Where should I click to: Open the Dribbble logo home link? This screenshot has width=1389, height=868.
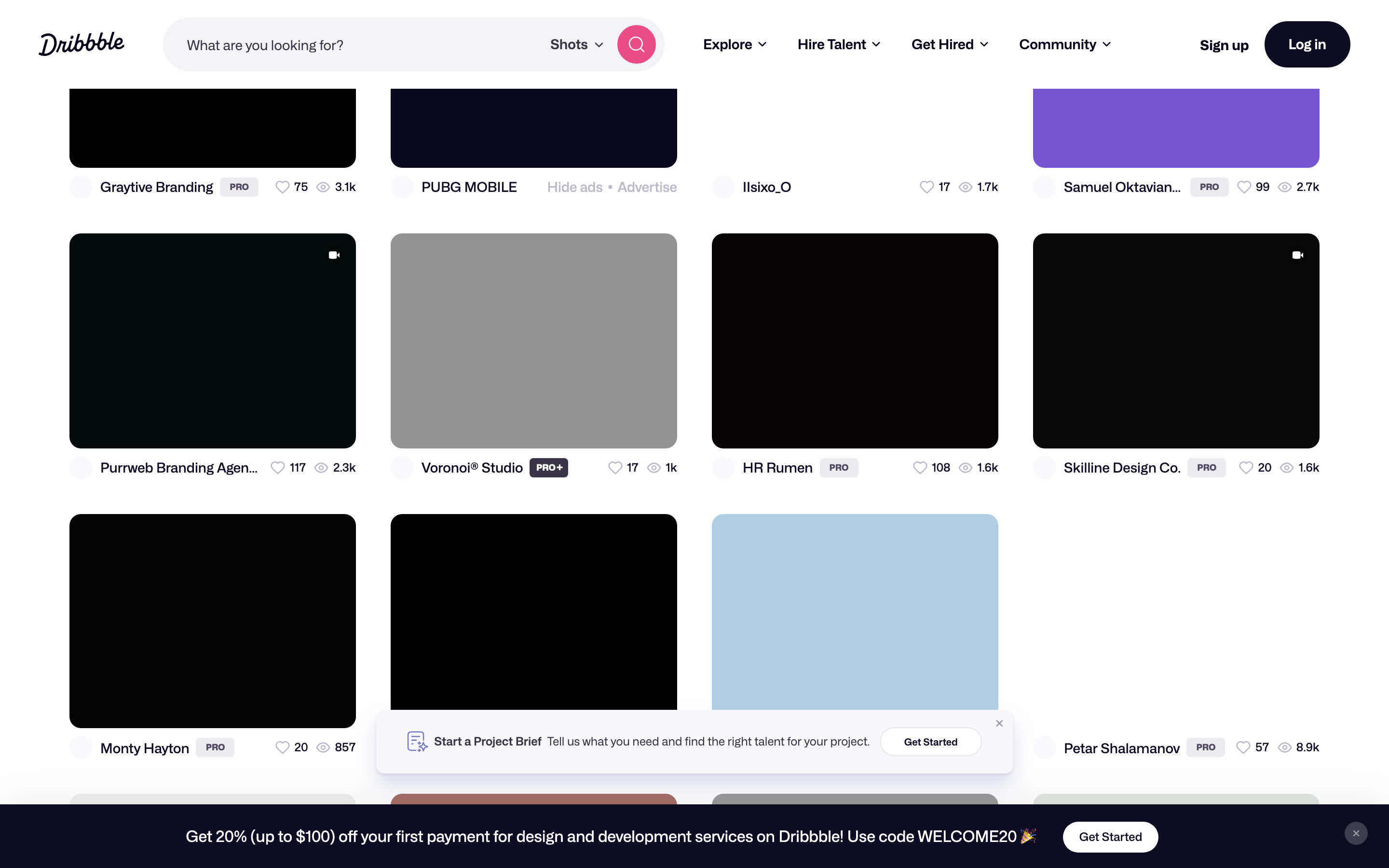click(x=82, y=44)
